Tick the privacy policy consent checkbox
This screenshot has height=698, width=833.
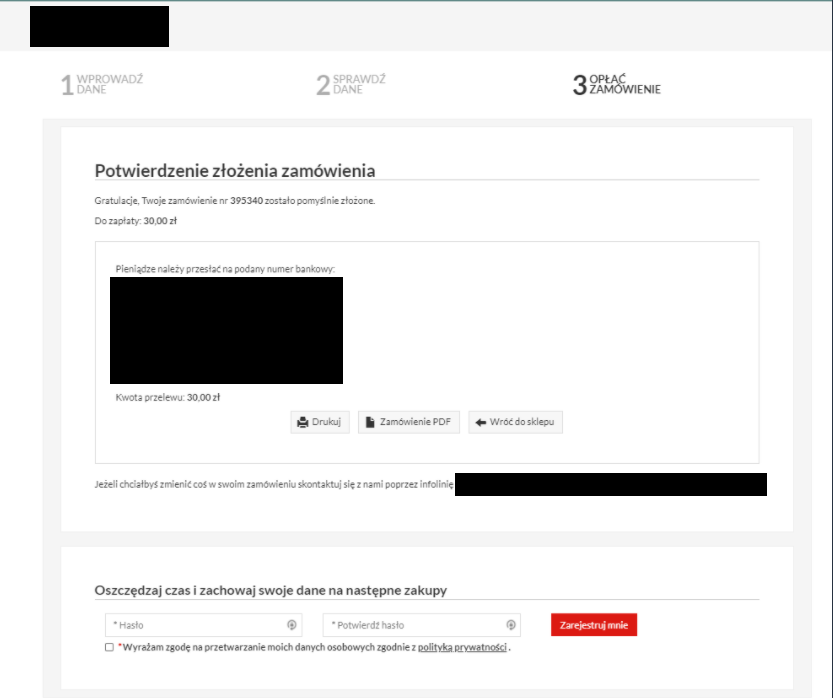coord(109,647)
